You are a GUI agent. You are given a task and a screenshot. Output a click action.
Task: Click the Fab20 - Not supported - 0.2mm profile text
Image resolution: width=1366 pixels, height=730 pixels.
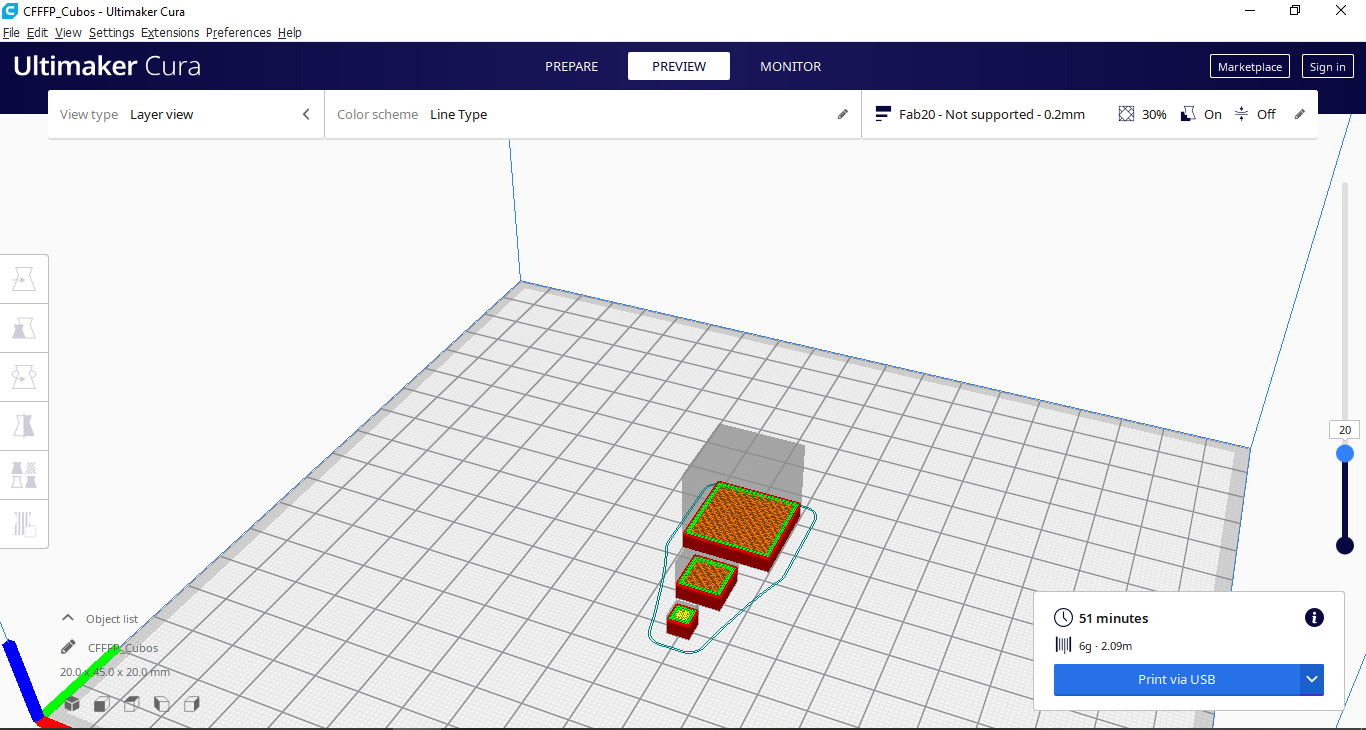point(992,115)
